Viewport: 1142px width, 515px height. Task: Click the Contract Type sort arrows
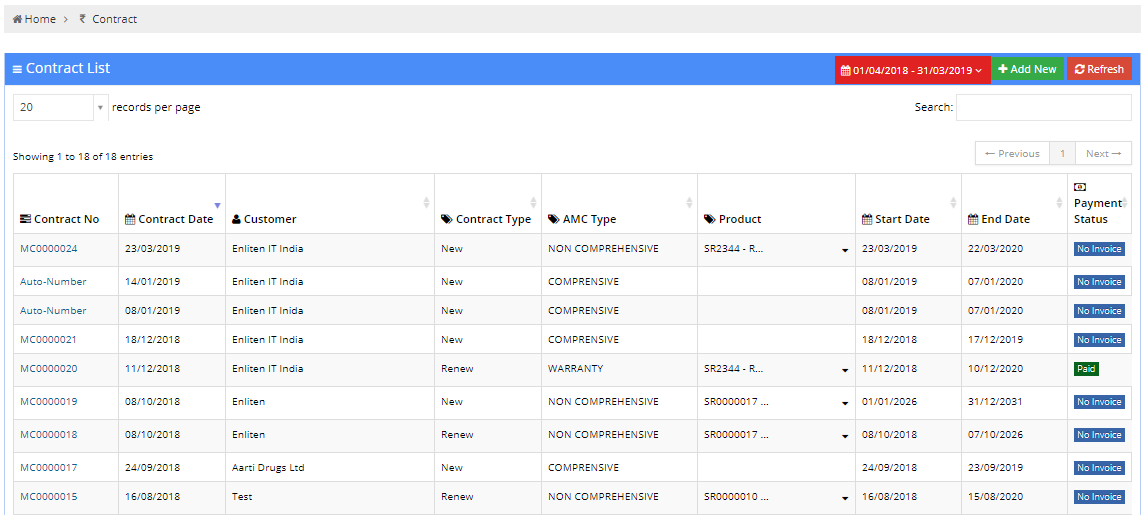click(x=533, y=203)
